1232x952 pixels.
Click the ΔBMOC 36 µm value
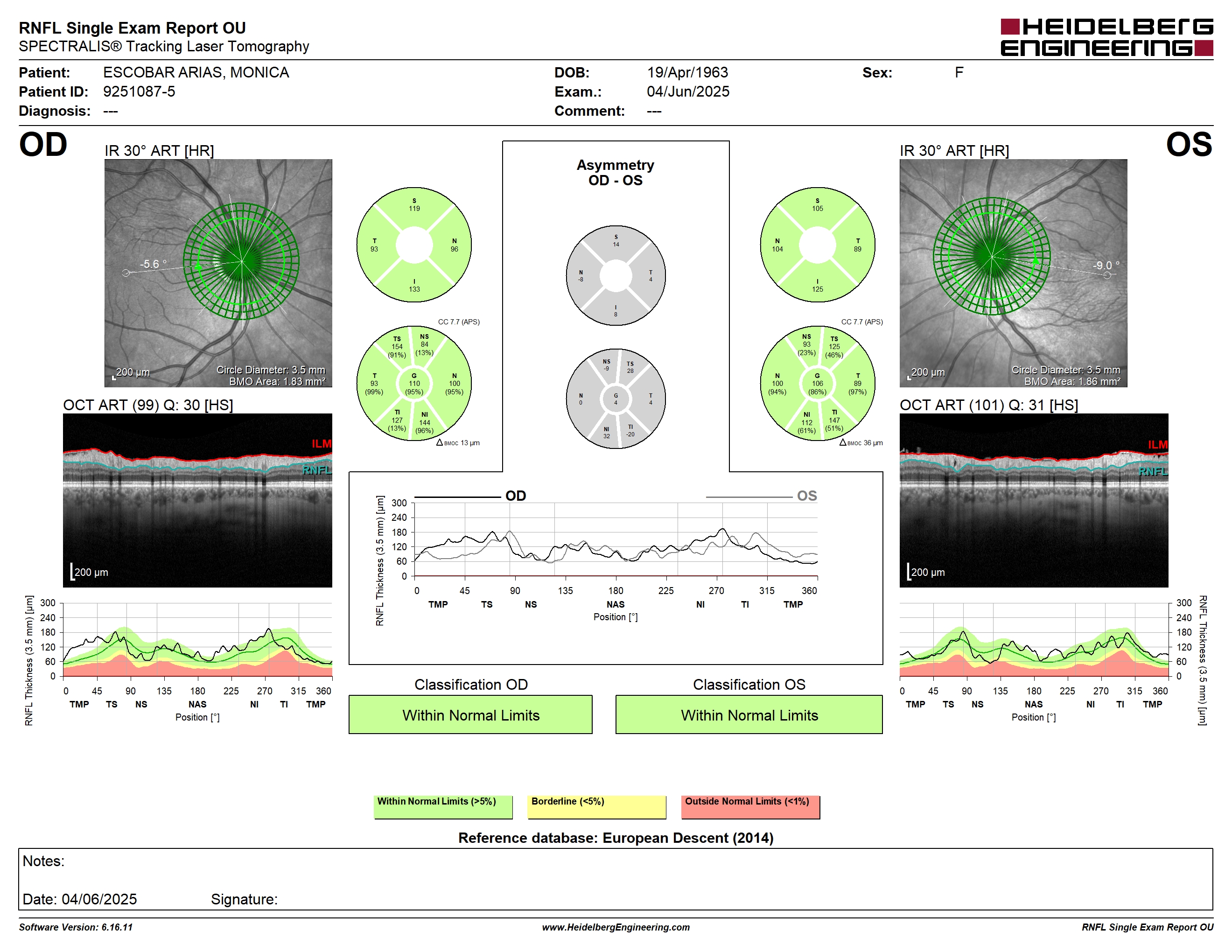[861, 443]
